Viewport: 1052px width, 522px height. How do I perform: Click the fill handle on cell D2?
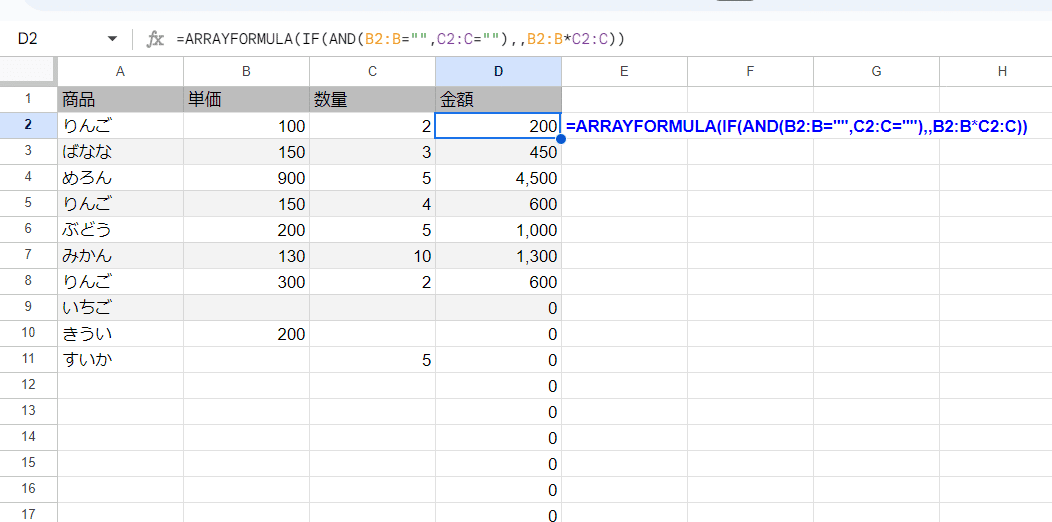click(x=561, y=138)
